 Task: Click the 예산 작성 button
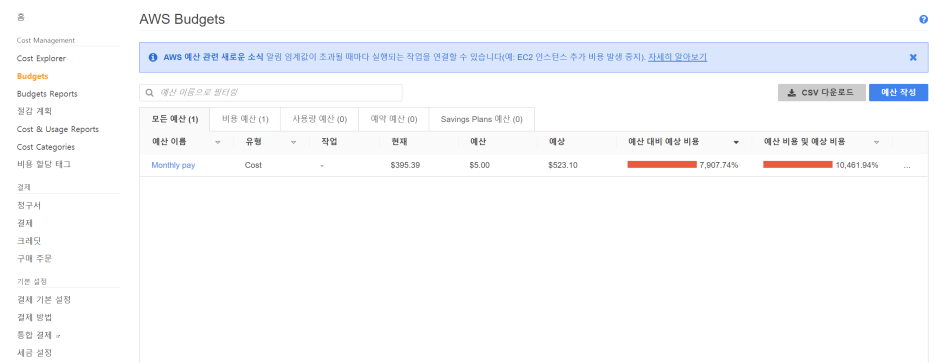coord(898,93)
